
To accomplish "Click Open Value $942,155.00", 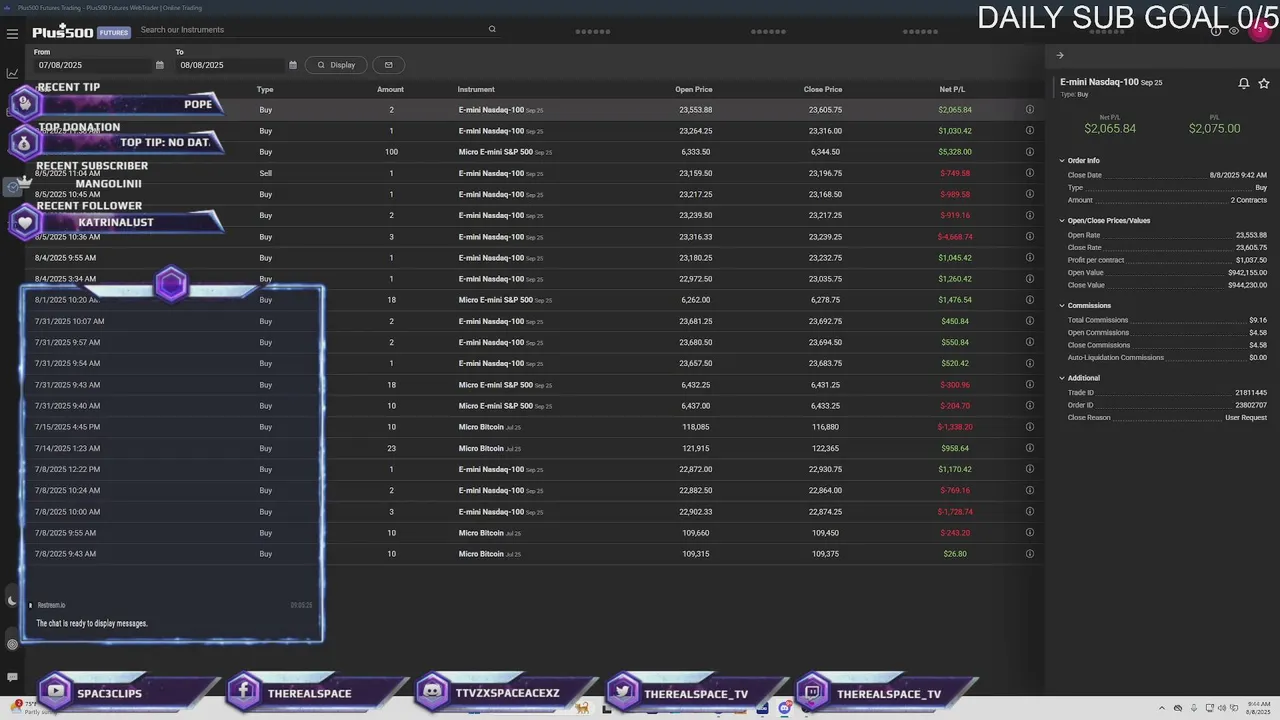I will pyautogui.click(x=1247, y=272).
